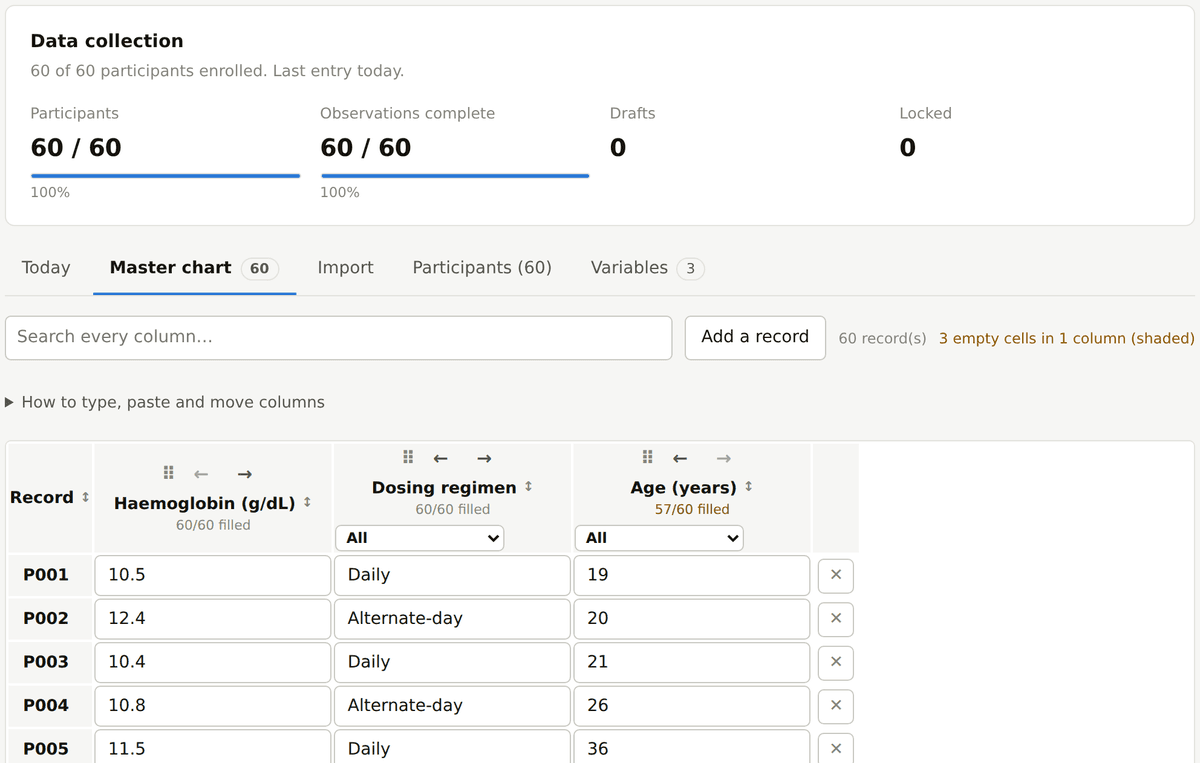Image resolution: width=1200 pixels, height=763 pixels.
Task: Shift Dosing regimen column left
Action: click(440, 457)
